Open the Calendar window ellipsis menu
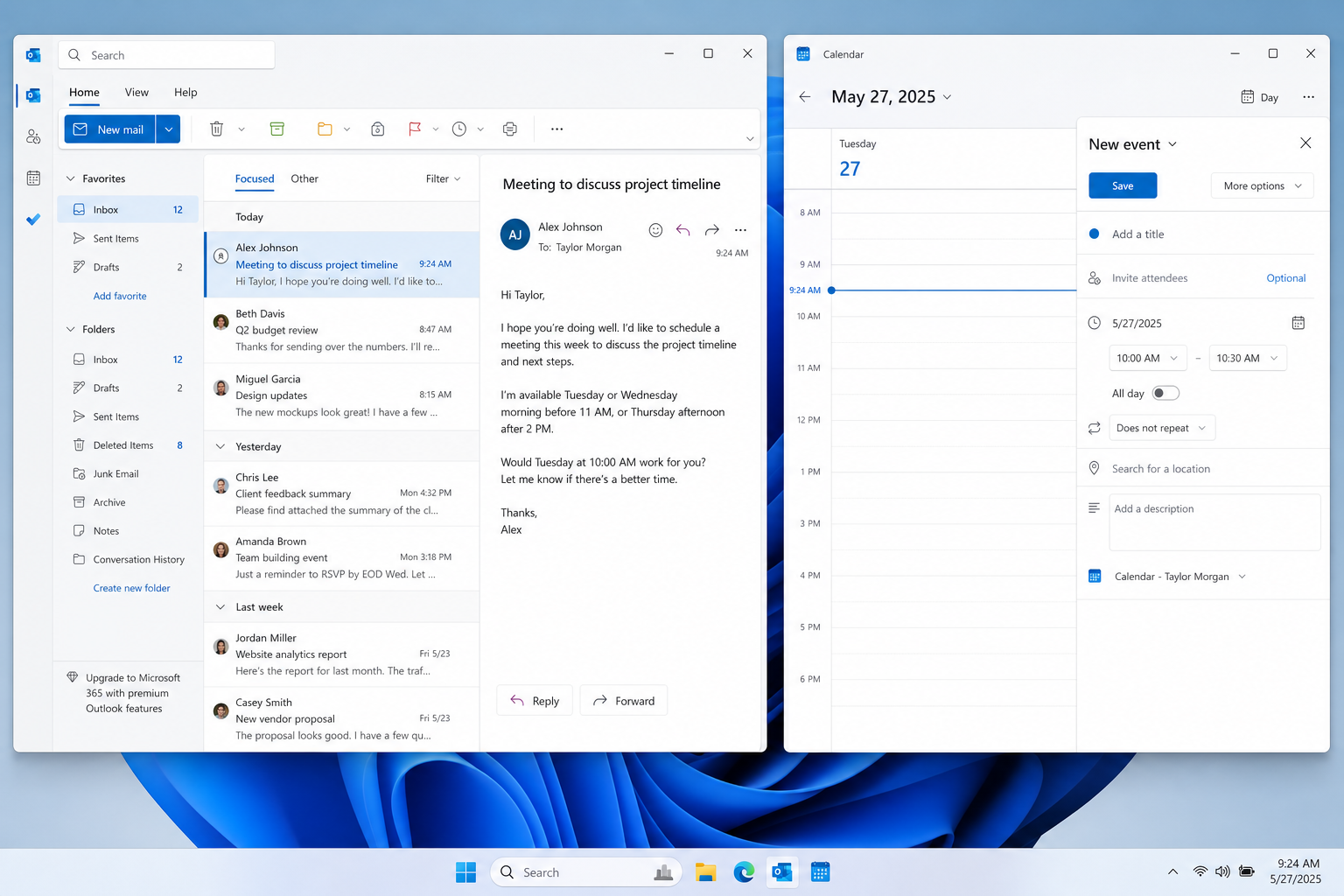Viewport: 1344px width, 896px height. pyautogui.click(x=1308, y=97)
